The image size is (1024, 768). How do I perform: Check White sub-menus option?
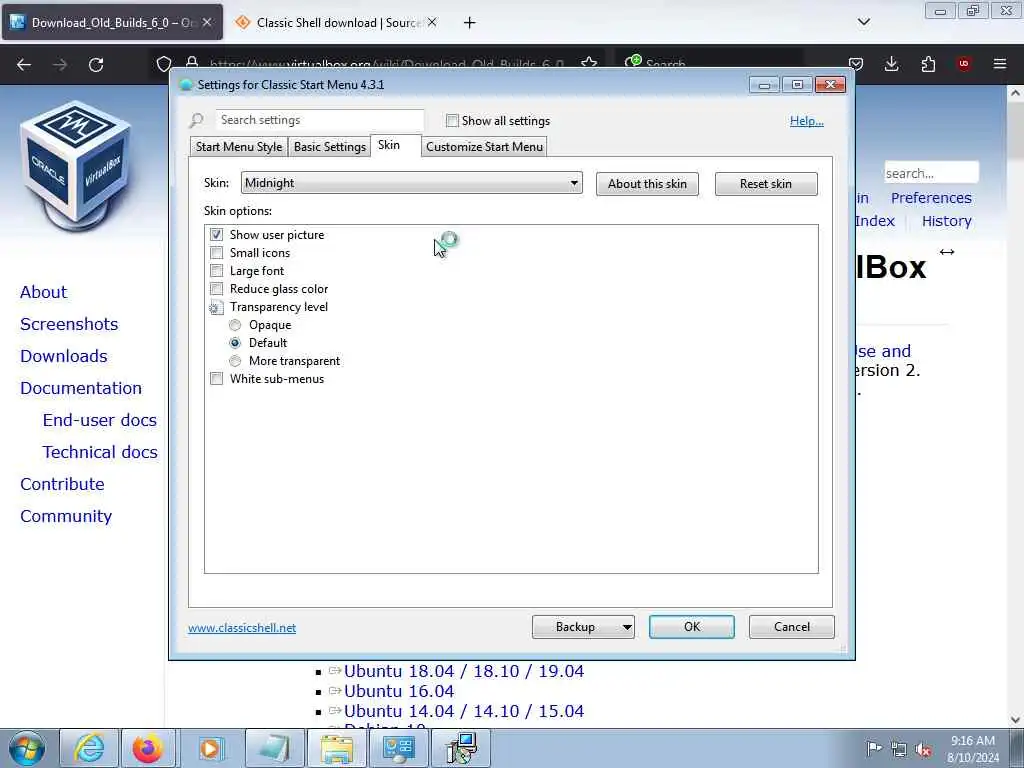tap(216, 379)
